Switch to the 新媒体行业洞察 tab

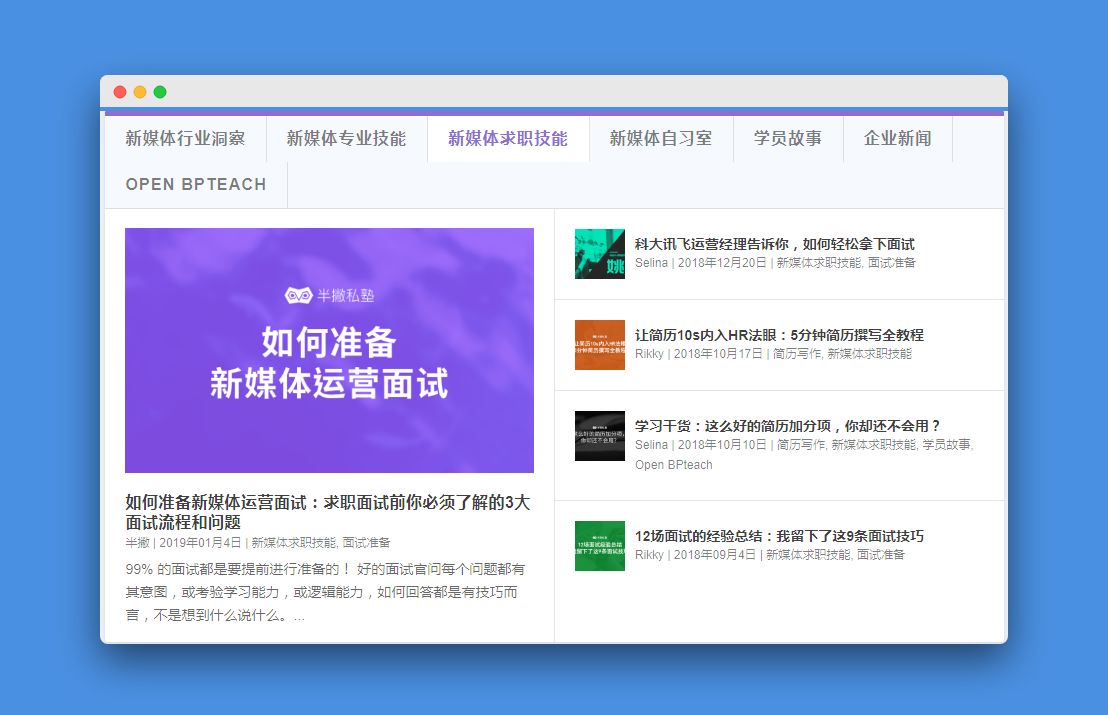(x=187, y=139)
